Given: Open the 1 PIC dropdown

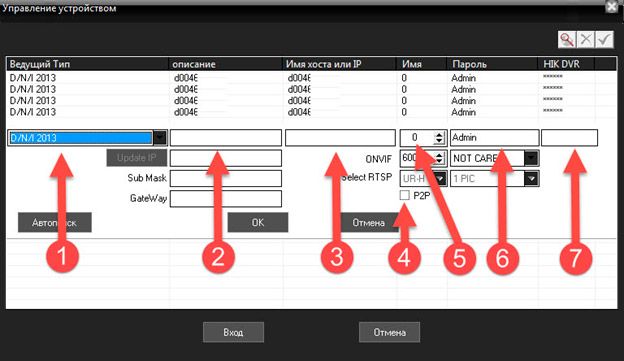Looking at the screenshot, I should 531,178.
